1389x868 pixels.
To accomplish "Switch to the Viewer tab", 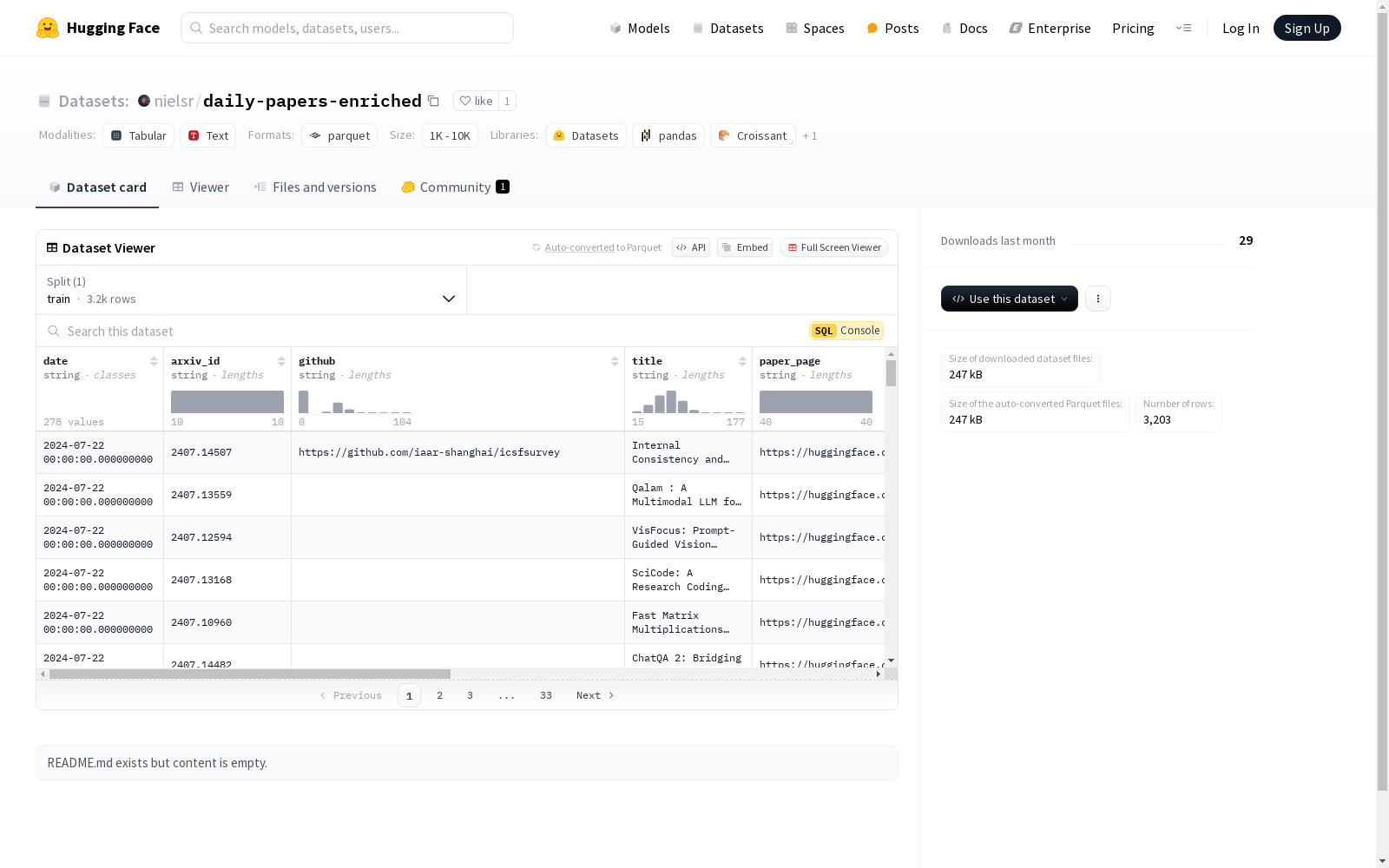I will [201, 187].
